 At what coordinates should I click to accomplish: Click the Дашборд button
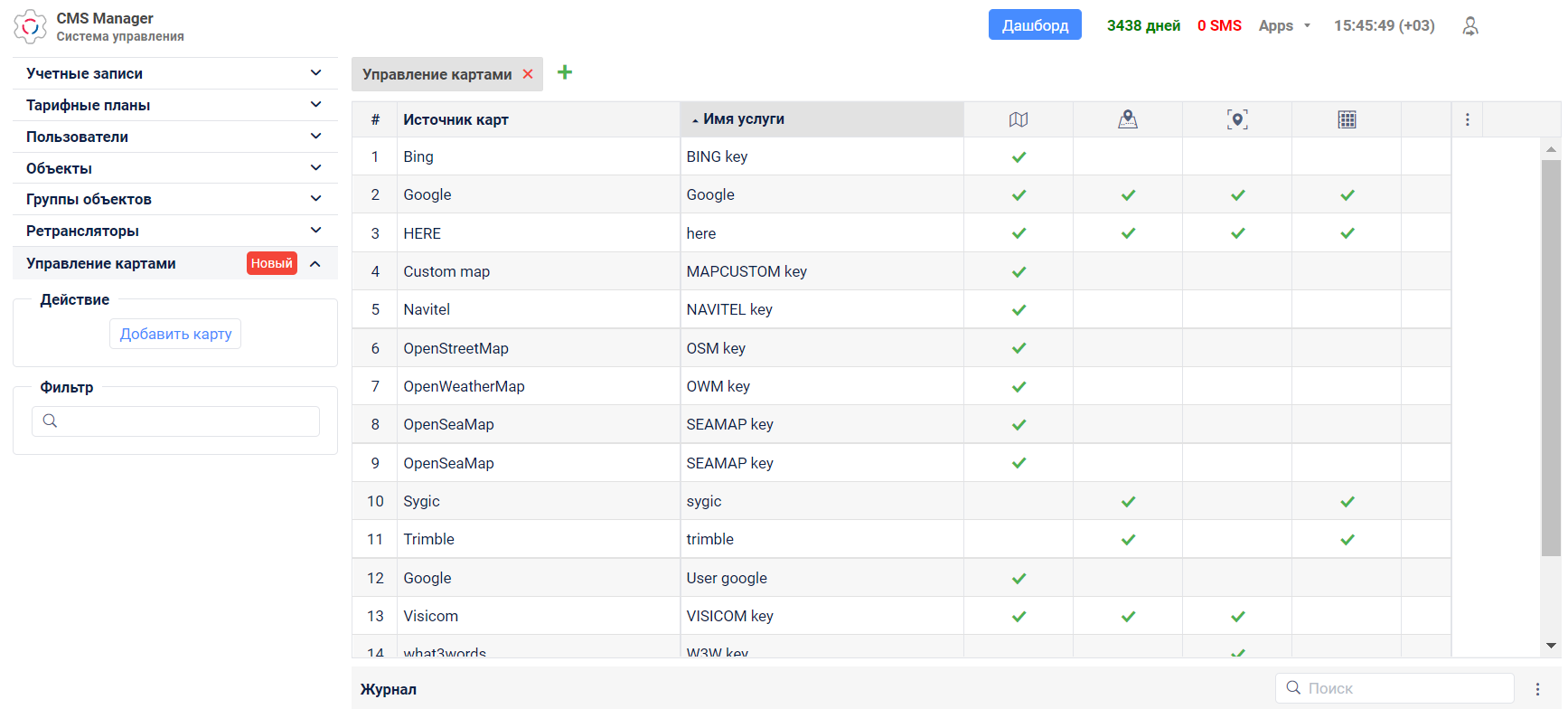point(1035,25)
